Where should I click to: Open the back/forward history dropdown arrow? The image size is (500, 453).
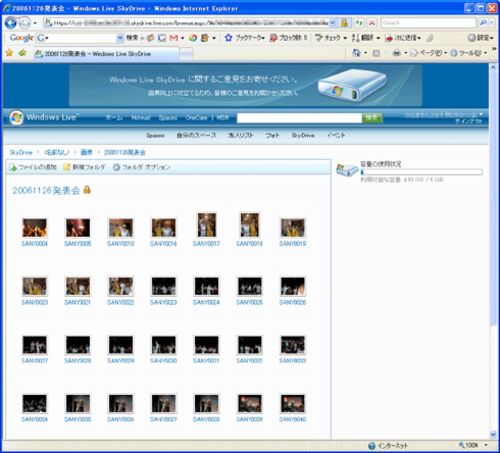35,23
